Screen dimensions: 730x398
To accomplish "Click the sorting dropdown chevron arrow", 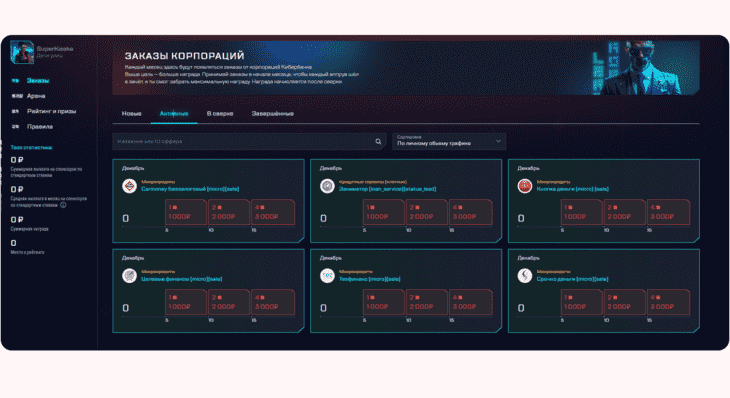I will [x=498, y=141].
